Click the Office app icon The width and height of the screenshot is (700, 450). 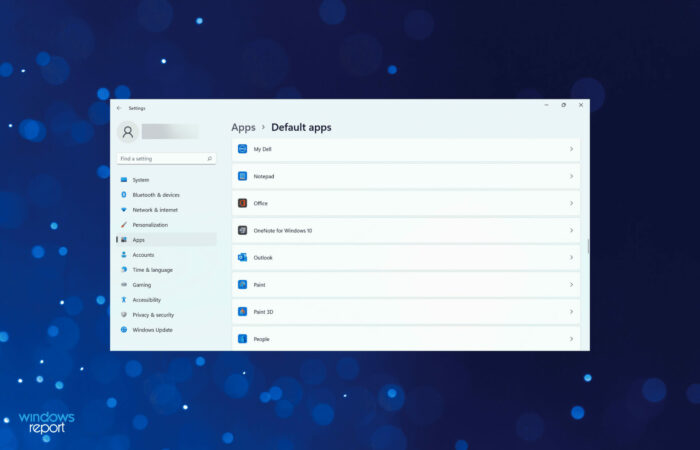[x=242, y=203]
